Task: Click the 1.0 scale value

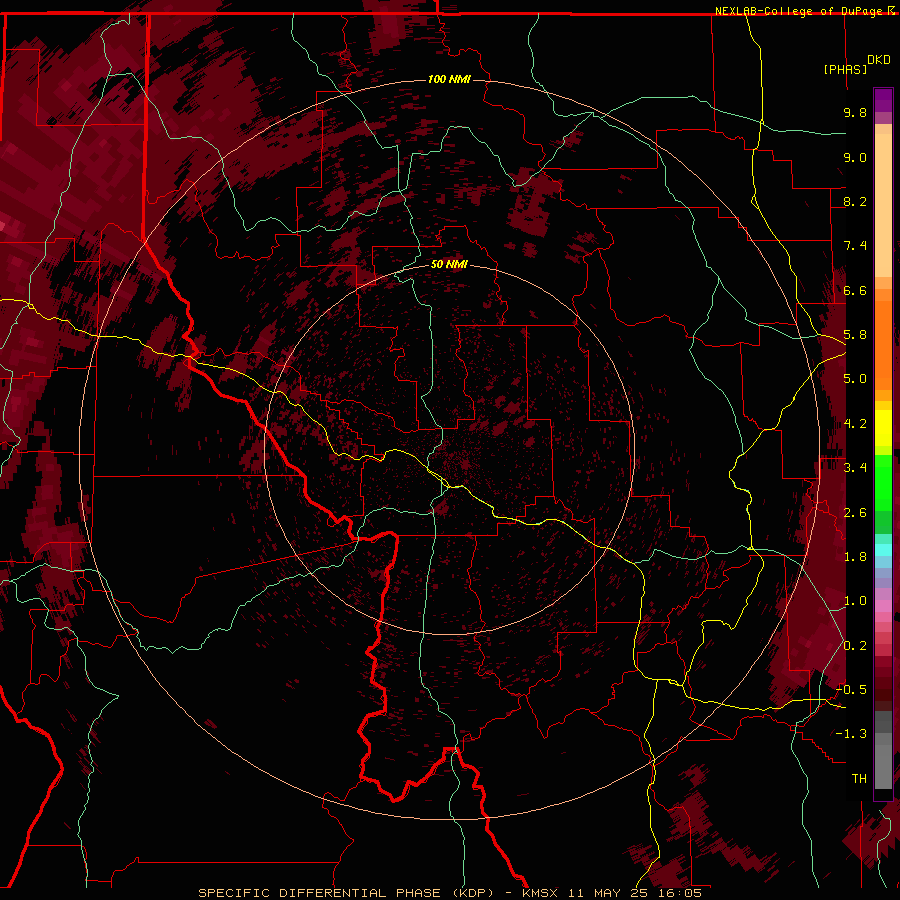Action: 855,601
